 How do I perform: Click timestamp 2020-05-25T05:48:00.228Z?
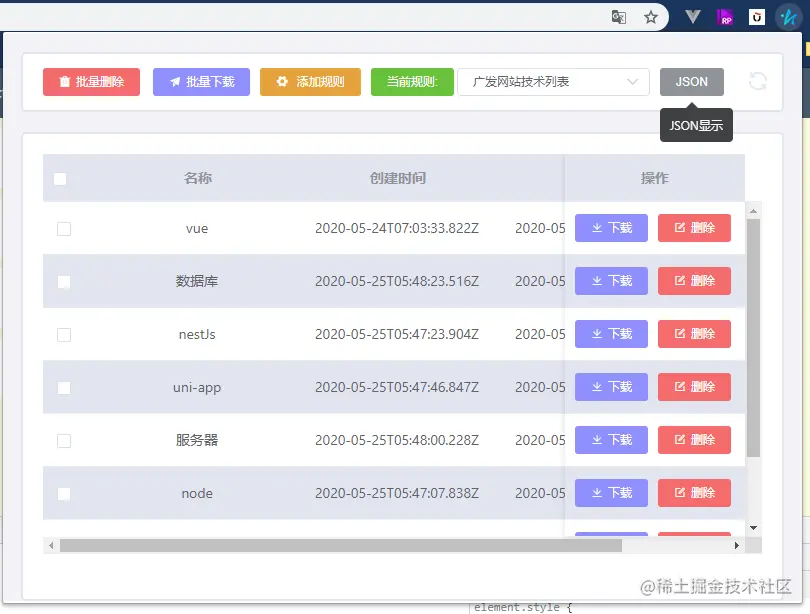(x=397, y=440)
